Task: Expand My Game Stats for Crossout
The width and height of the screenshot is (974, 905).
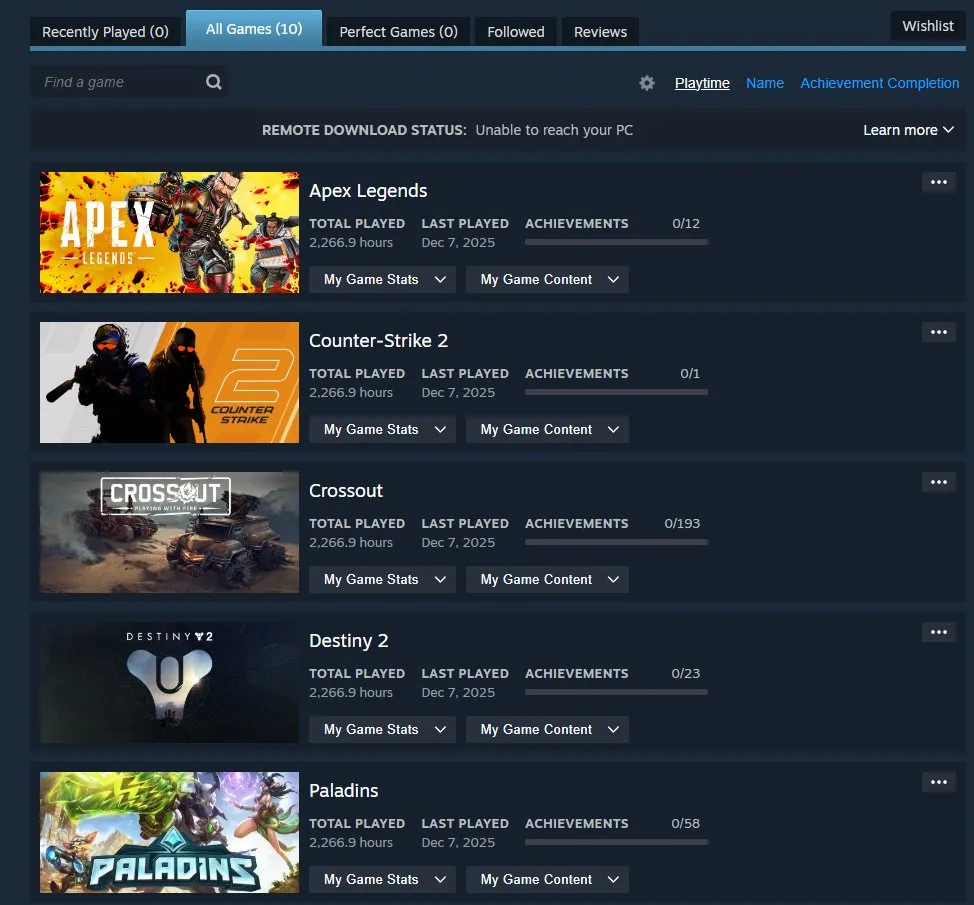Action: (383, 580)
